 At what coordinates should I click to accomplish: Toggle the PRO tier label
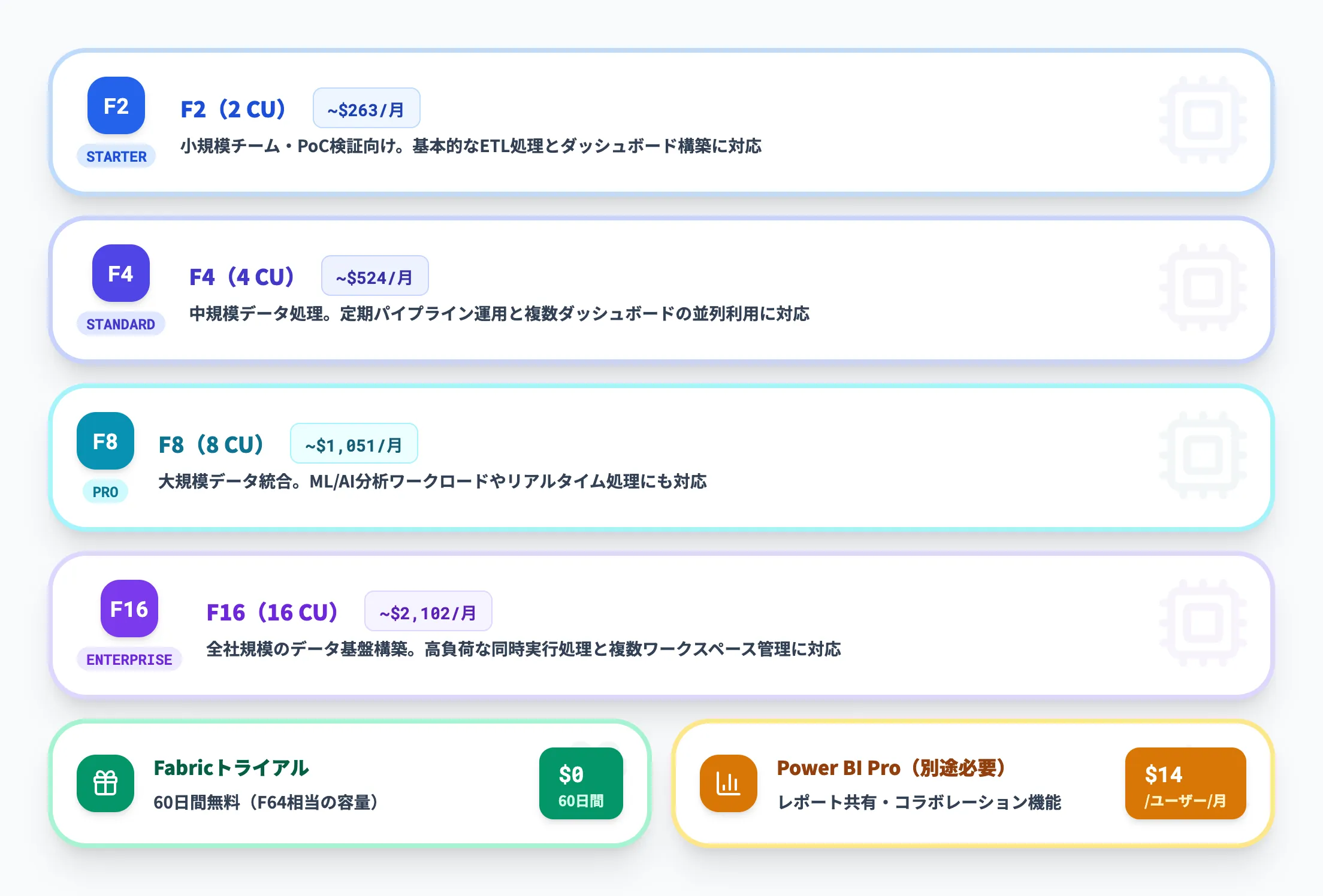pyautogui.click(x=105, y=492)
